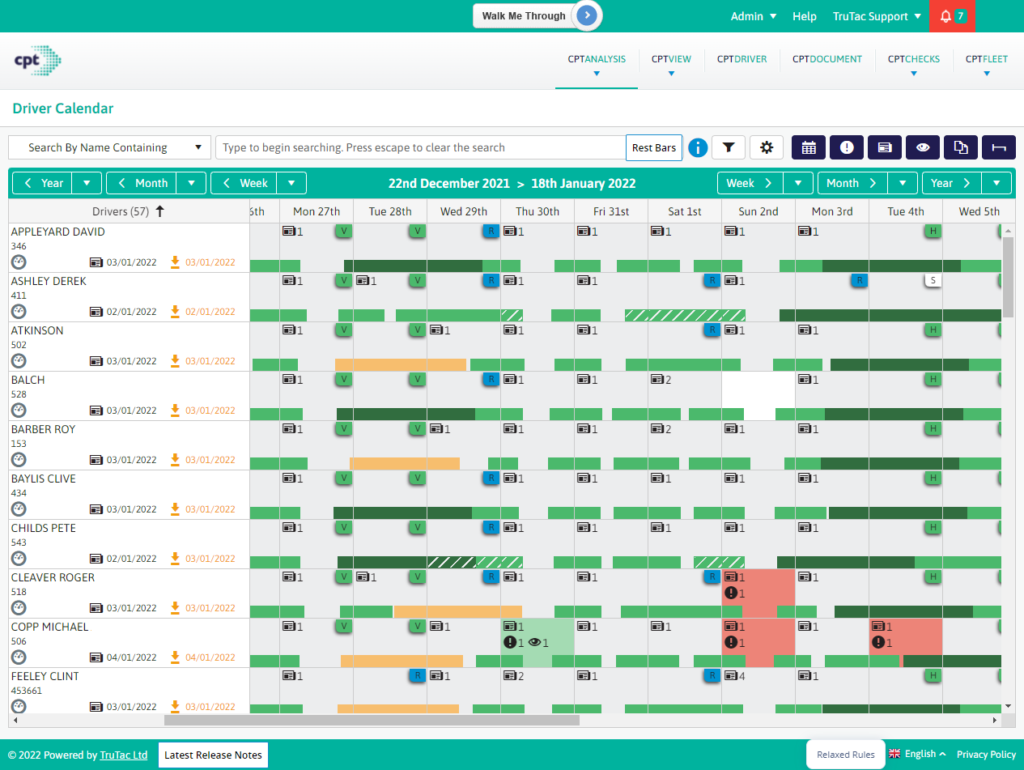Screen dimensions: 1024x770
Task: Open the English language selector
Action: click(x=917, y=754)
